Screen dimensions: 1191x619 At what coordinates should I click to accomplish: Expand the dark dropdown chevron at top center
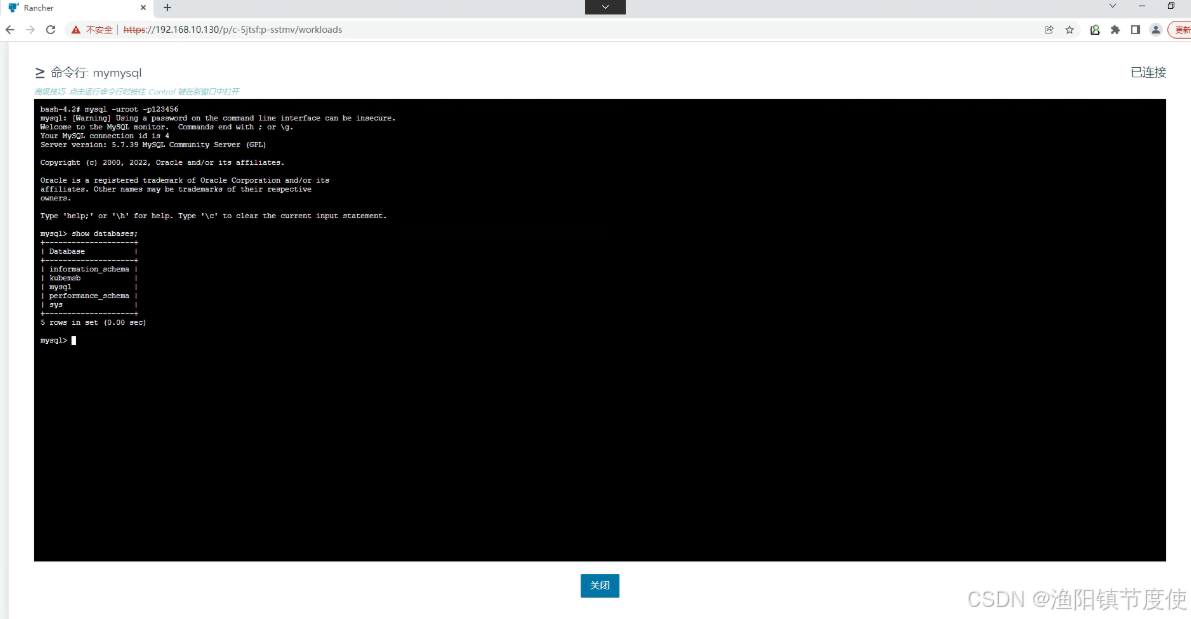click(x=605, y=7)
